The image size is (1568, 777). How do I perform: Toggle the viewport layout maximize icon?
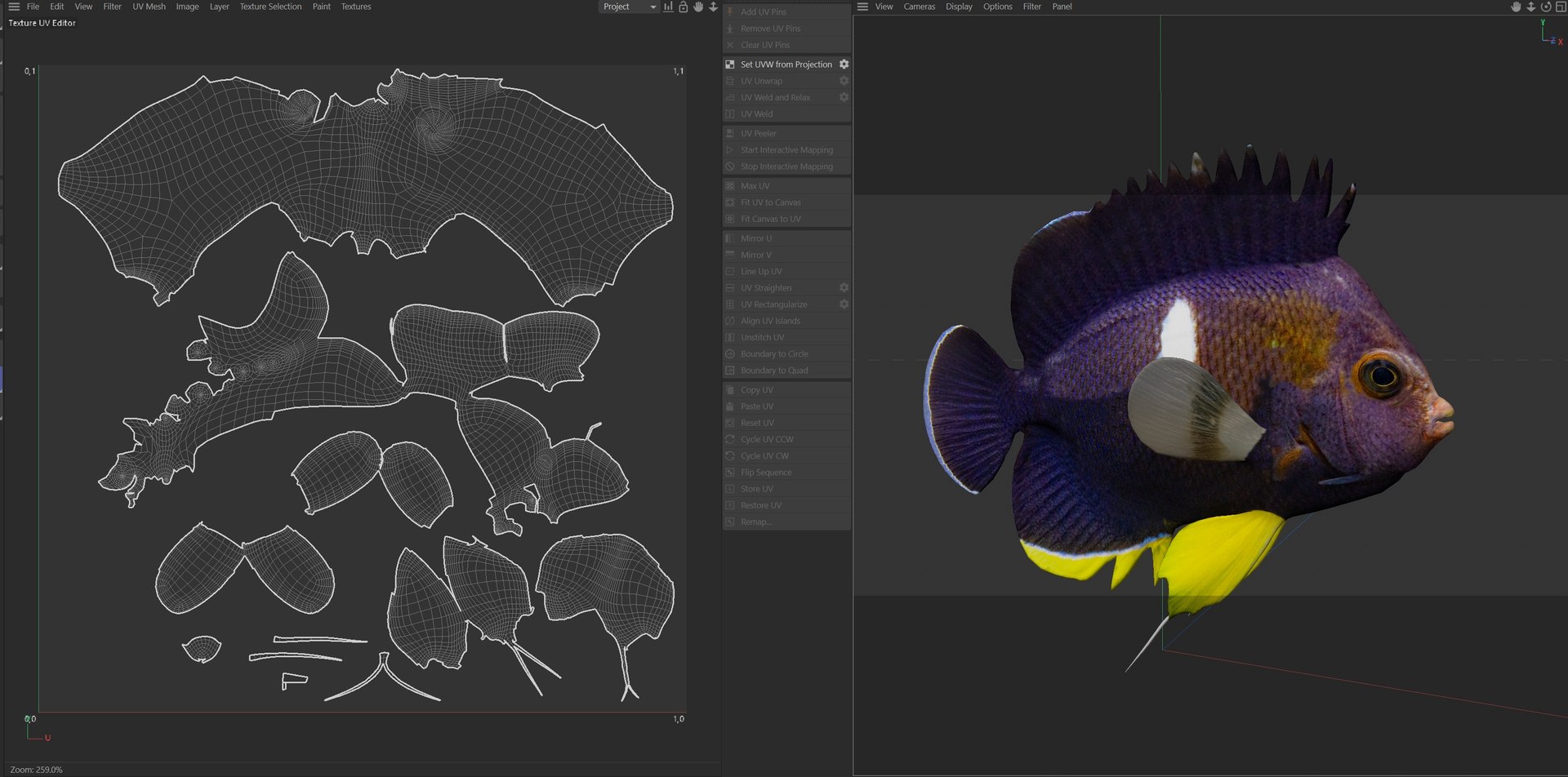[1561, 7]
